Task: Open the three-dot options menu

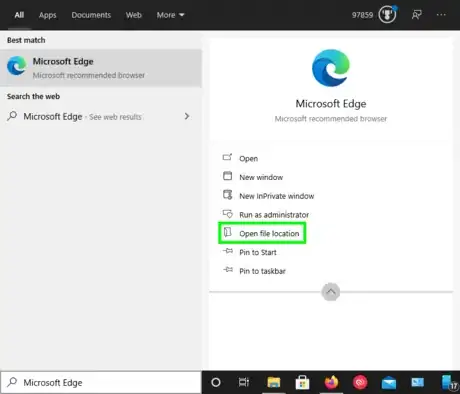Action: (x=441, y=15)
